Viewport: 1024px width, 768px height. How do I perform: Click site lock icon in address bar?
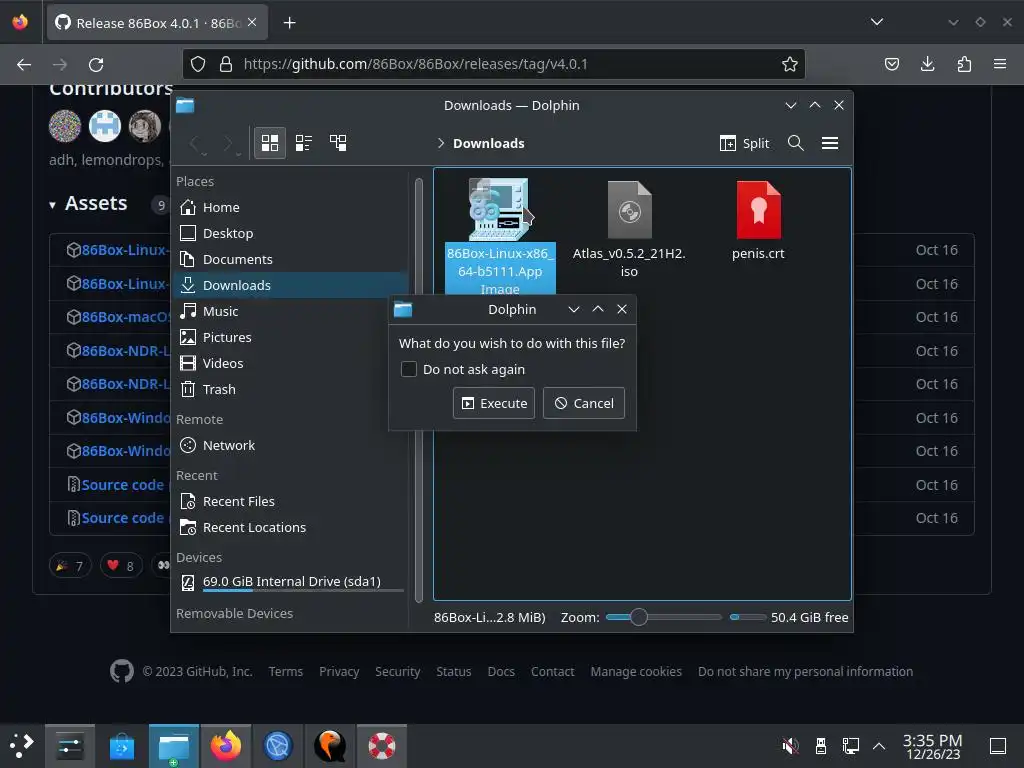click(226, 64)
